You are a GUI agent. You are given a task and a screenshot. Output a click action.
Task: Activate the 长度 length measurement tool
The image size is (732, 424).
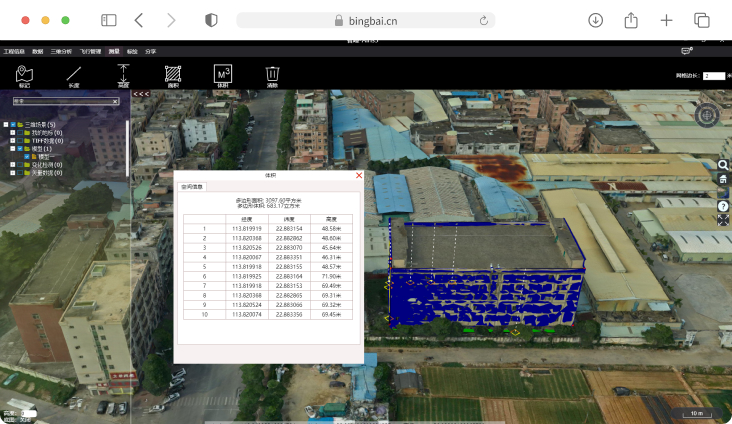[73, 74]
